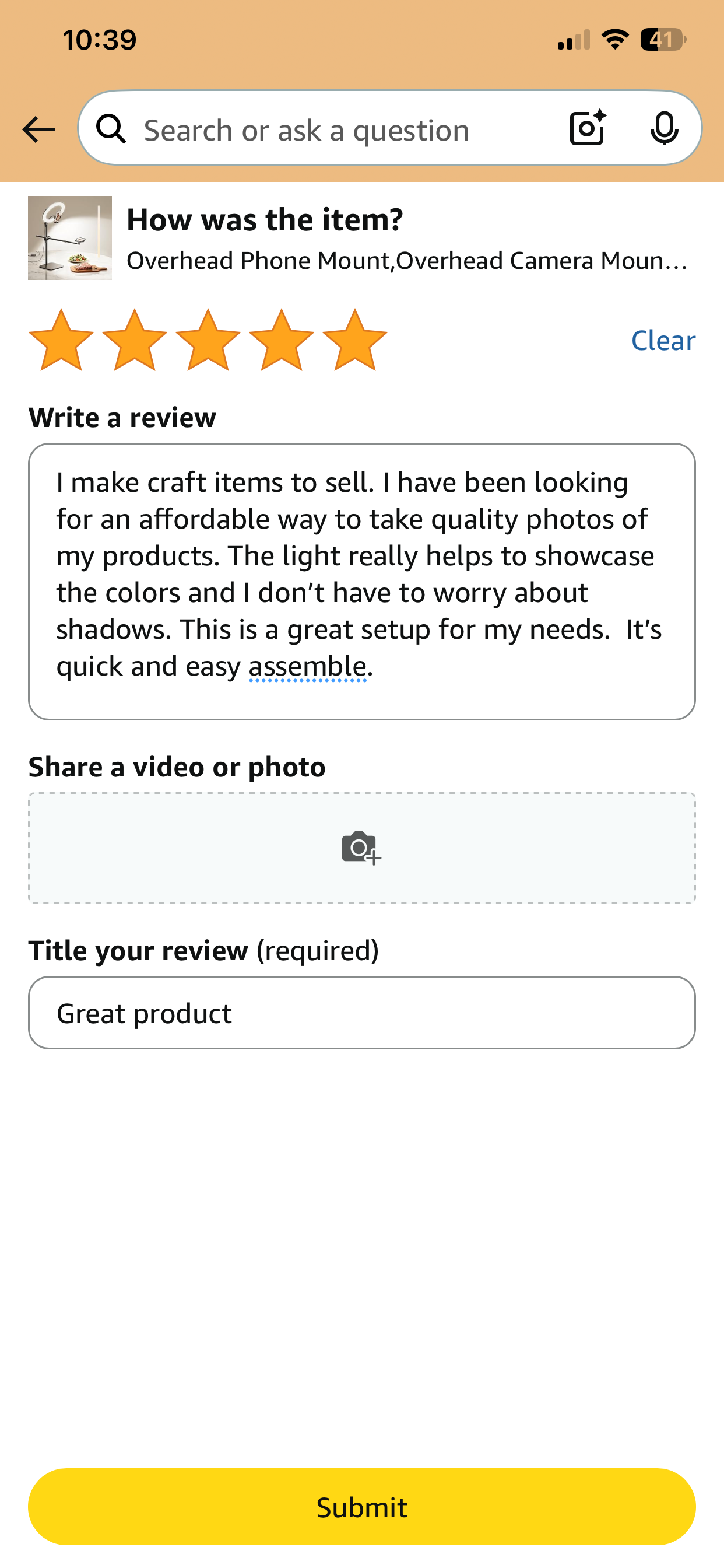Tap the cellular signal bars icon
Viewport: 724px width, 1568px height.
[573, 40]
